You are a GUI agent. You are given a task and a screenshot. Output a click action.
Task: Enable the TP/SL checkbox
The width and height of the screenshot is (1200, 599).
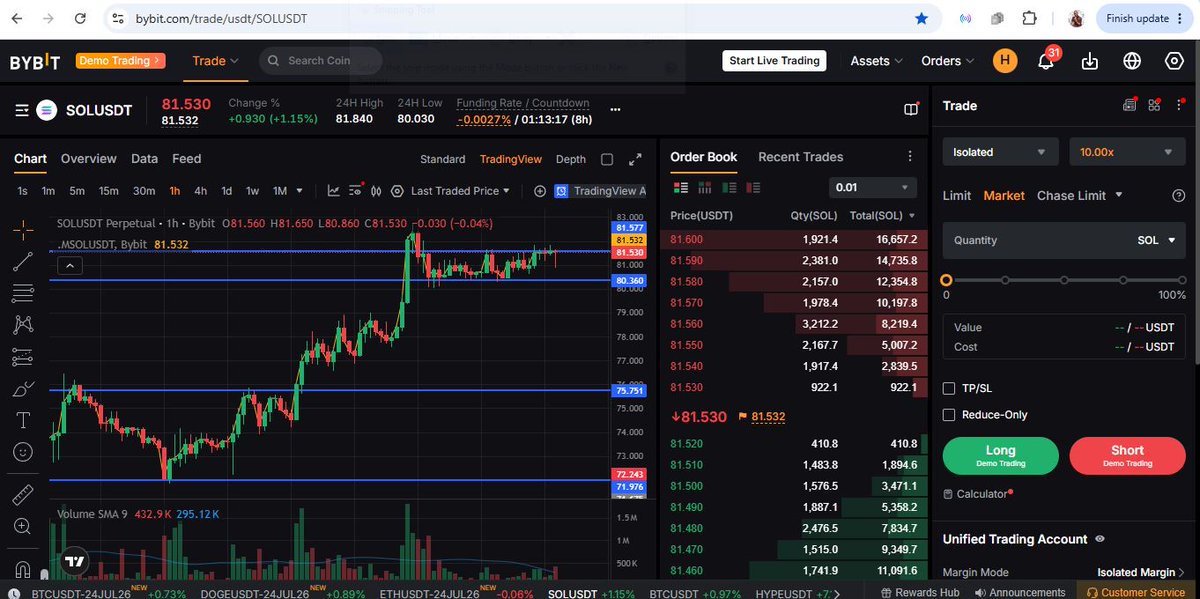click(950, 388)
